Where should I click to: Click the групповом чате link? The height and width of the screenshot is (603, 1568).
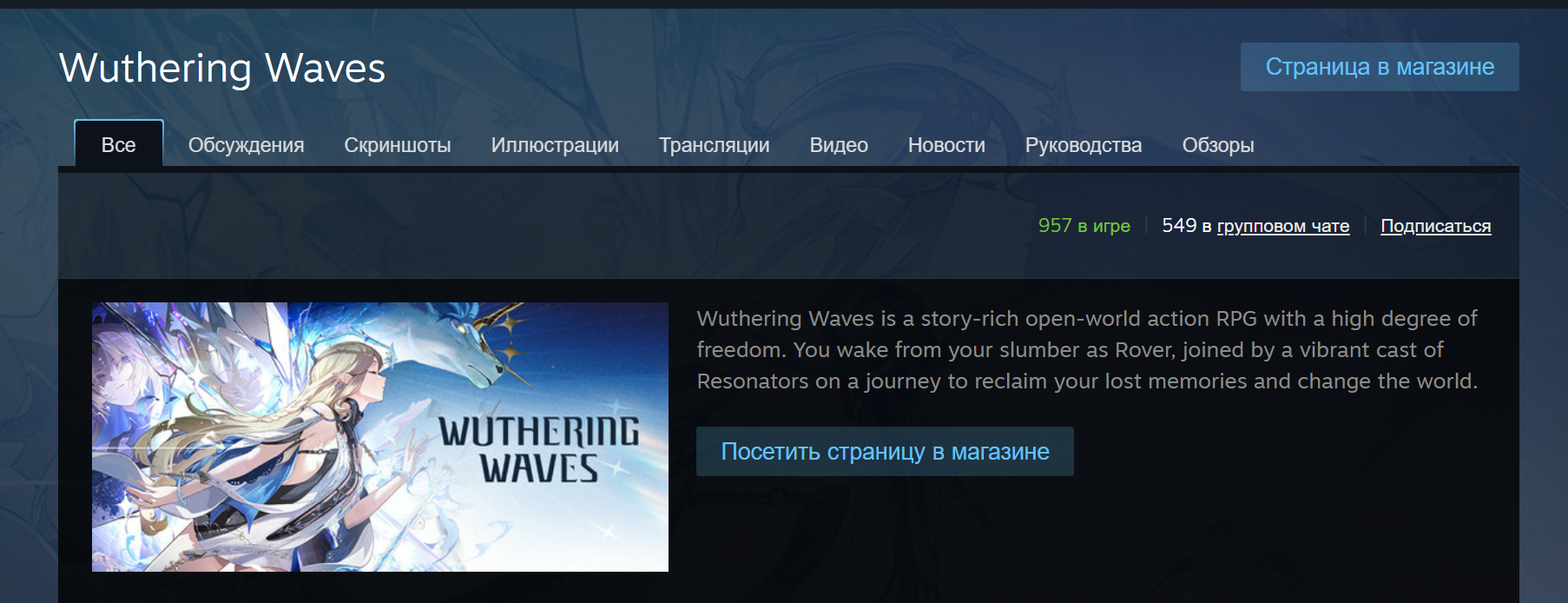[1283, 226]
